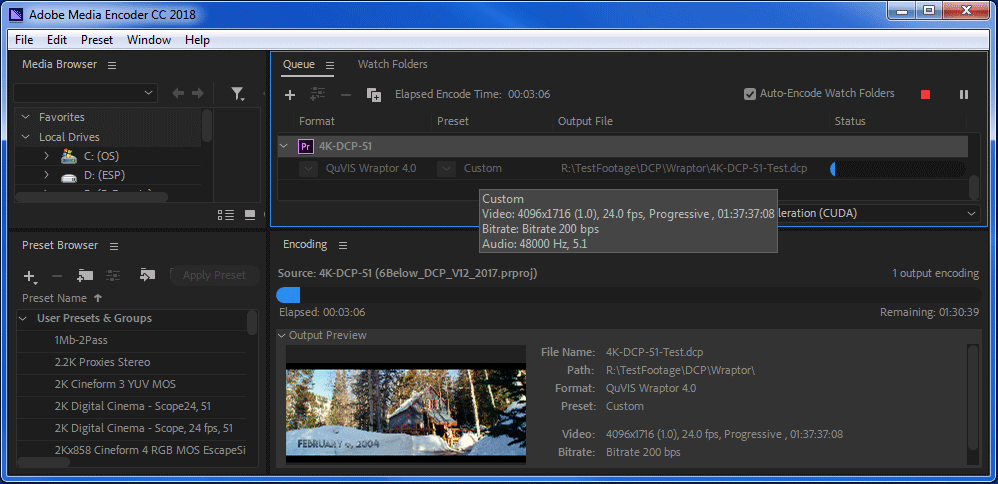Click the Media Browser back arrow
This screenshot has height=484, width=998.
coord(179,94)
